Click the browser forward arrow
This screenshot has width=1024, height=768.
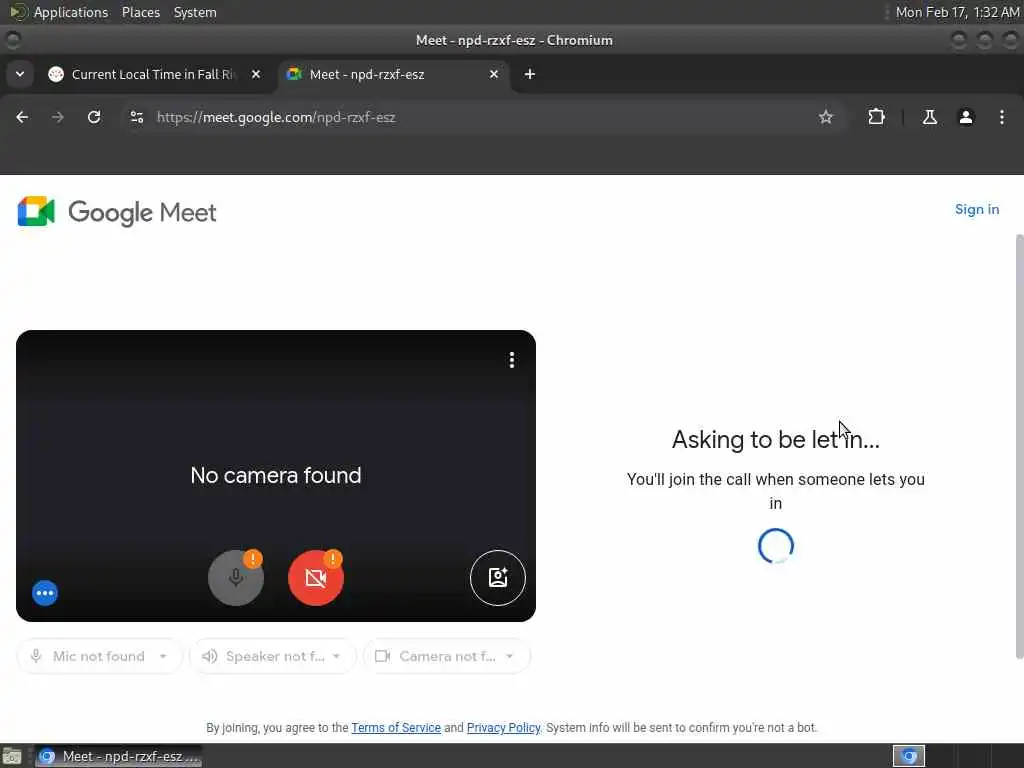(57, 117)
